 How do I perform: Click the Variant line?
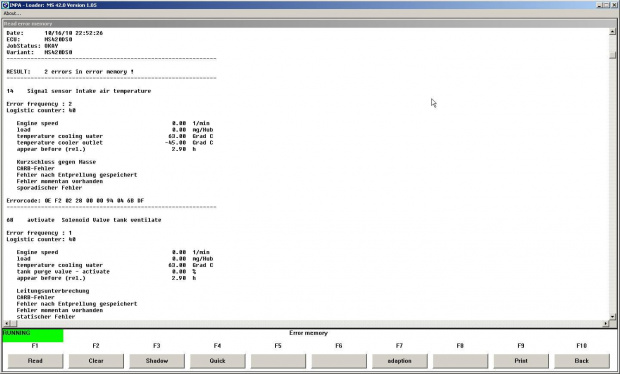(39, 52)
